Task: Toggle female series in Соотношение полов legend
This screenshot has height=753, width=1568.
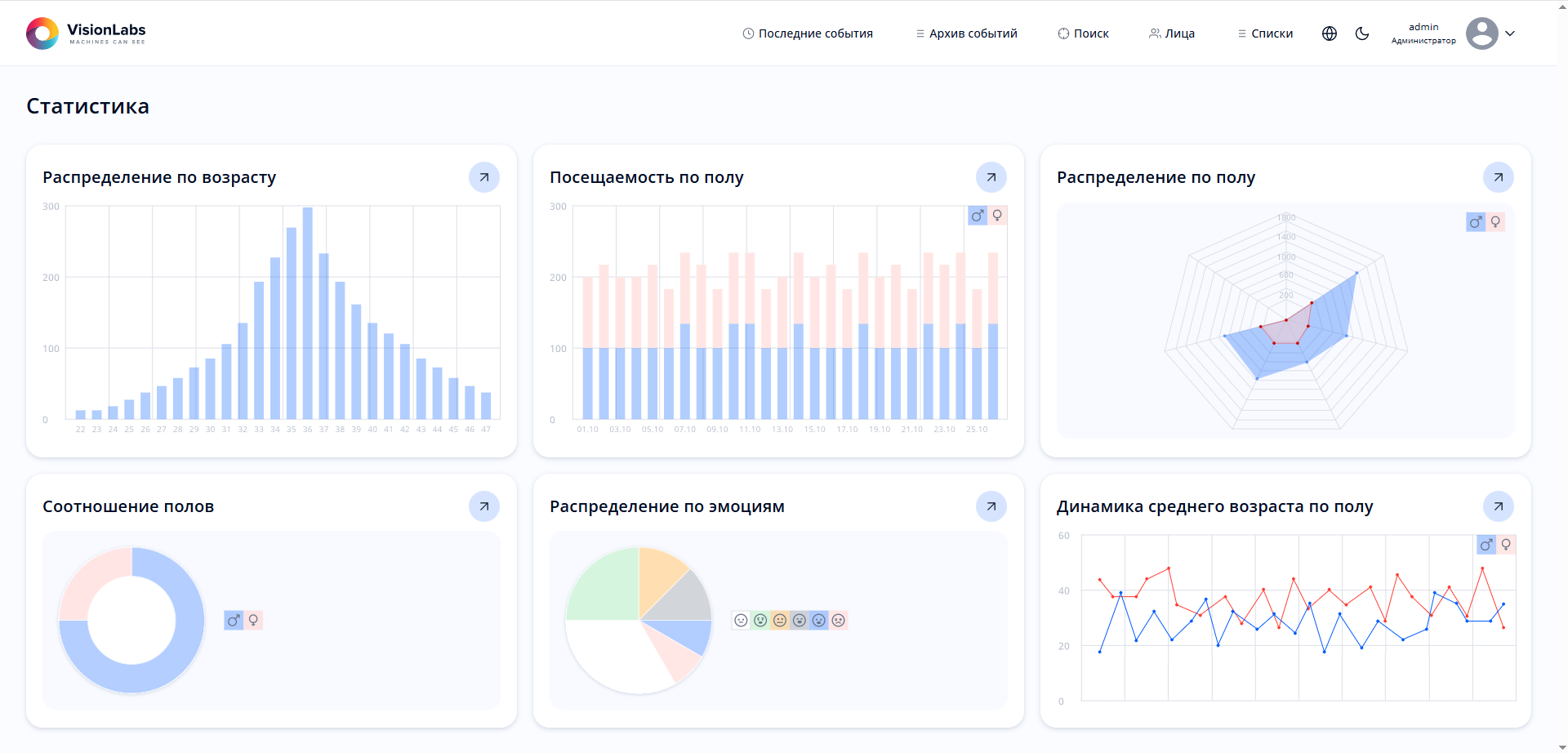Action: coord(254,621)
